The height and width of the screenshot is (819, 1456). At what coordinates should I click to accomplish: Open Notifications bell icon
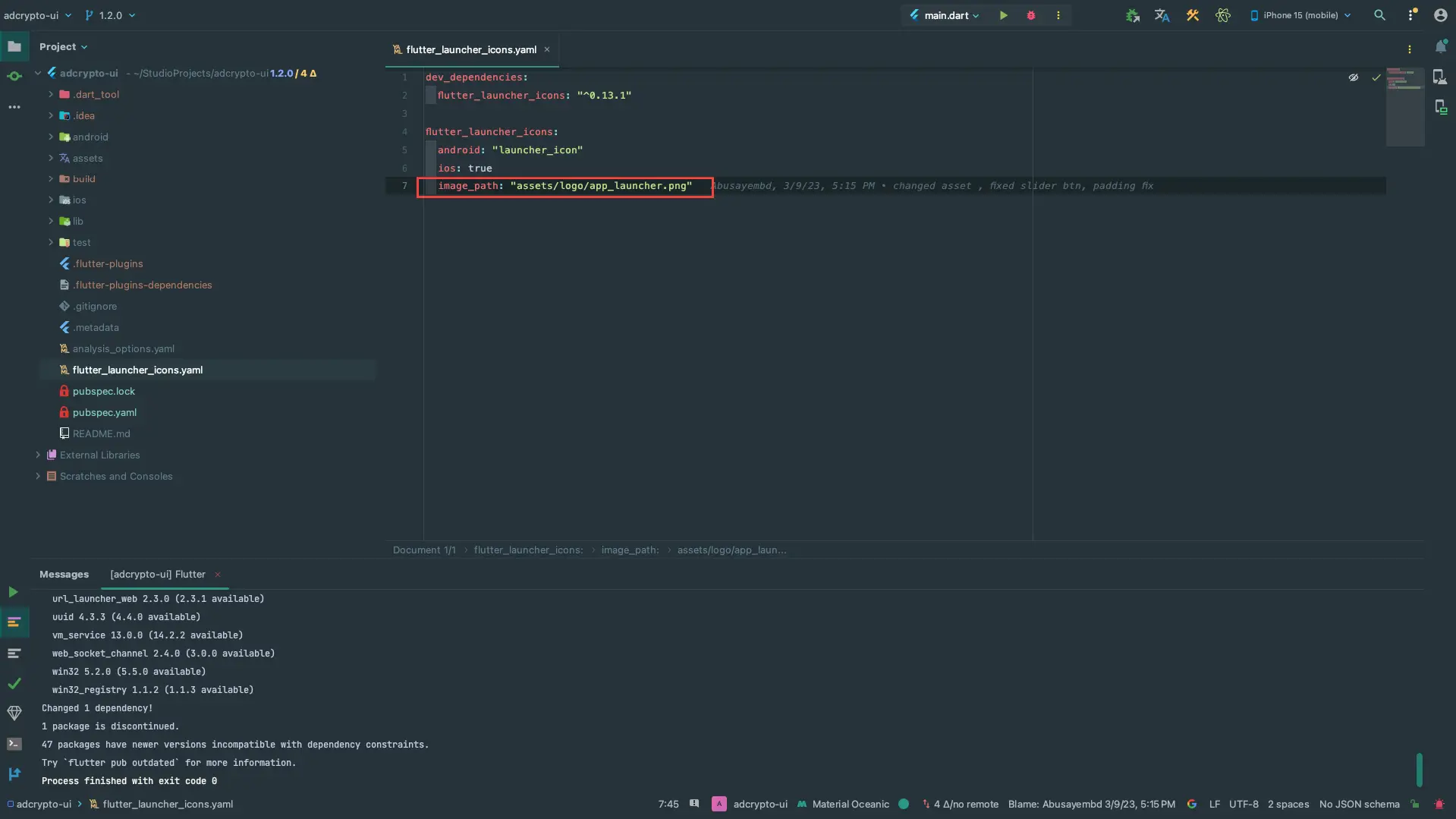click(1440, 47)
